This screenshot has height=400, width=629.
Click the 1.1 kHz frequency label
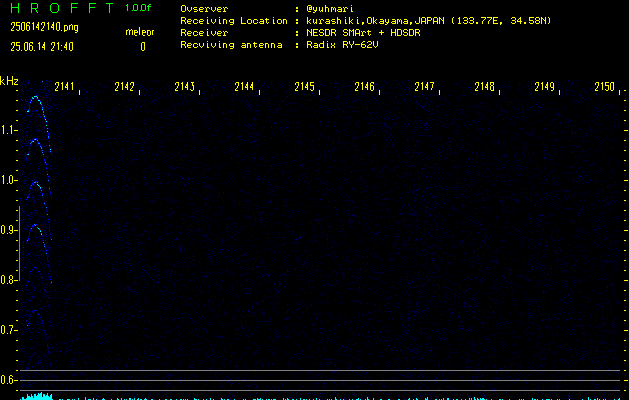(7, 130)
